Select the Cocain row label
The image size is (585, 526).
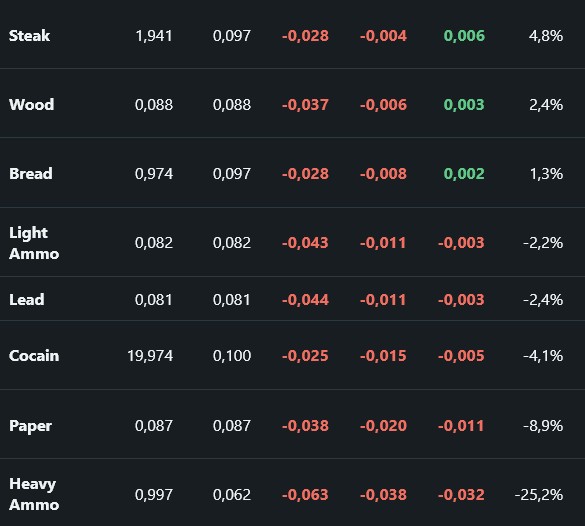(34, 356)
